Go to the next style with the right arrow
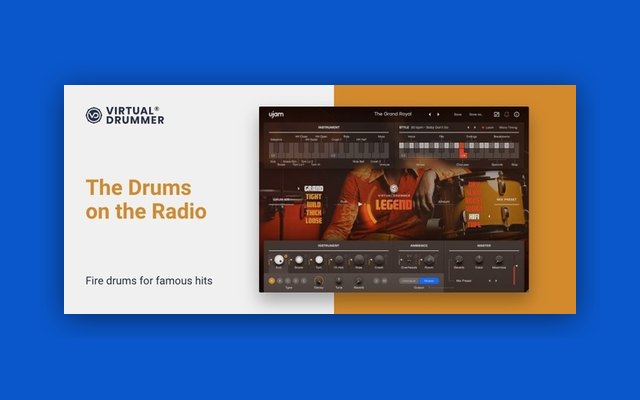Image resolution: width=640 pixels, height=400 pixels. (475, 128)
